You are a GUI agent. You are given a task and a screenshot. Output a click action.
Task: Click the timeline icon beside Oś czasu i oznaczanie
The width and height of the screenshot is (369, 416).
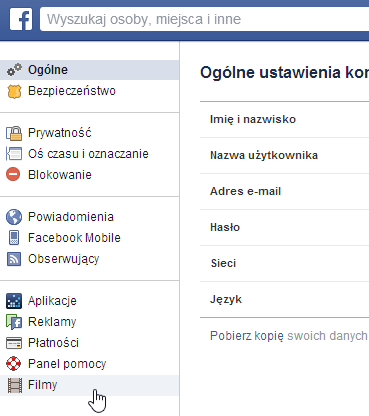(x=14, y=154)
